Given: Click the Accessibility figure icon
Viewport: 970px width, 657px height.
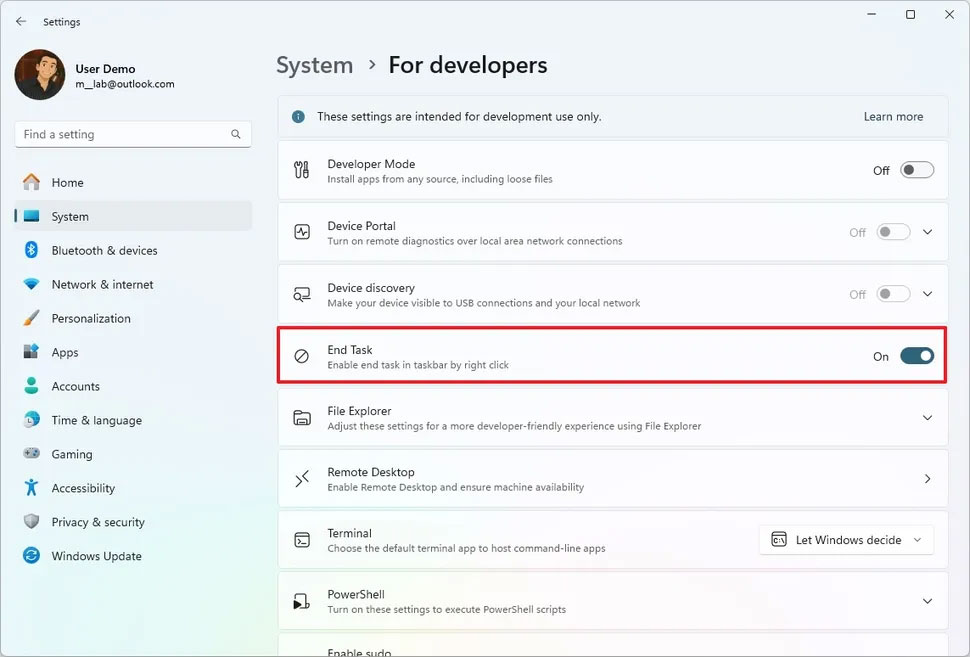Looking at the screenshot, I should tap(32, 488).
